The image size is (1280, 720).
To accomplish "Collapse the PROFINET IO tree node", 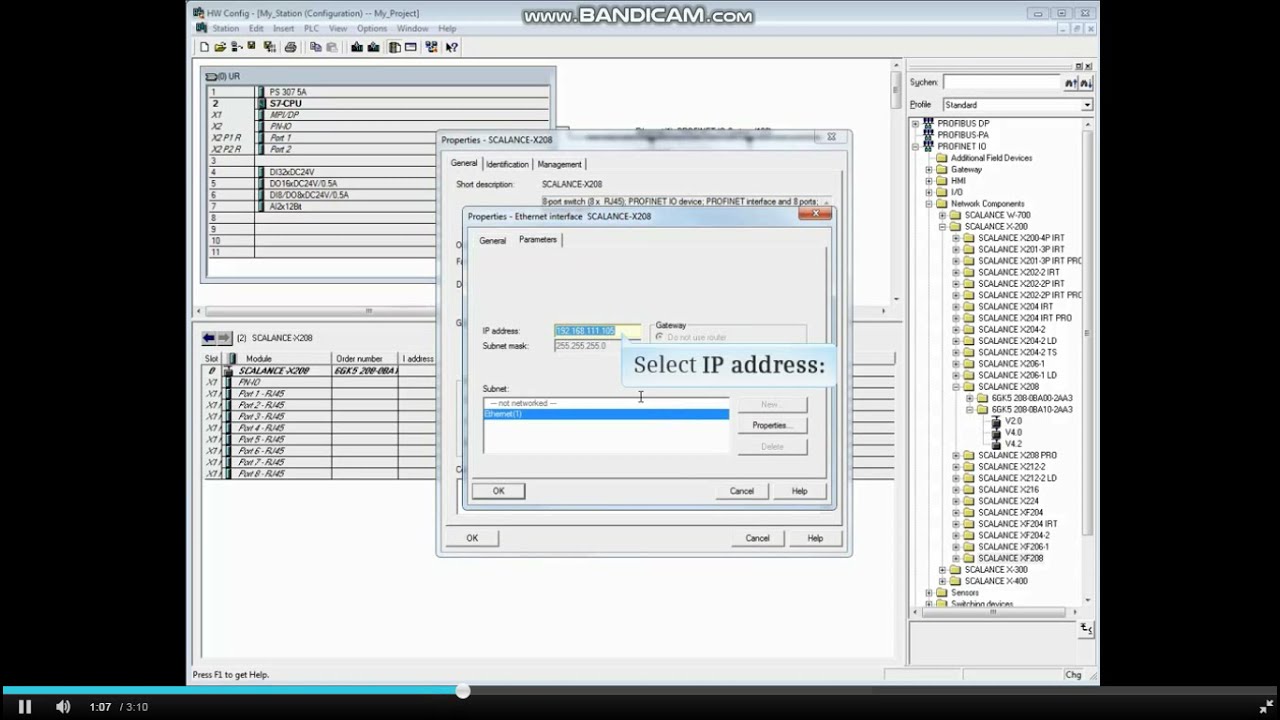I will coord(915,147).
